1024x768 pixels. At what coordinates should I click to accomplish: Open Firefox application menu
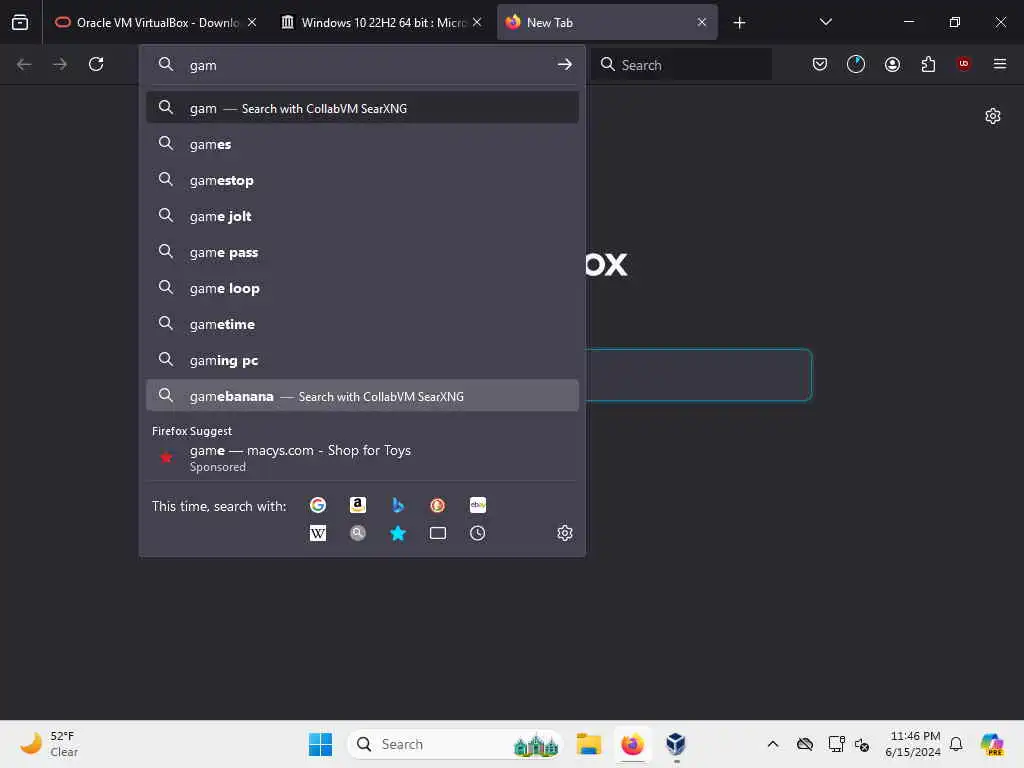[x=999, y=64]
